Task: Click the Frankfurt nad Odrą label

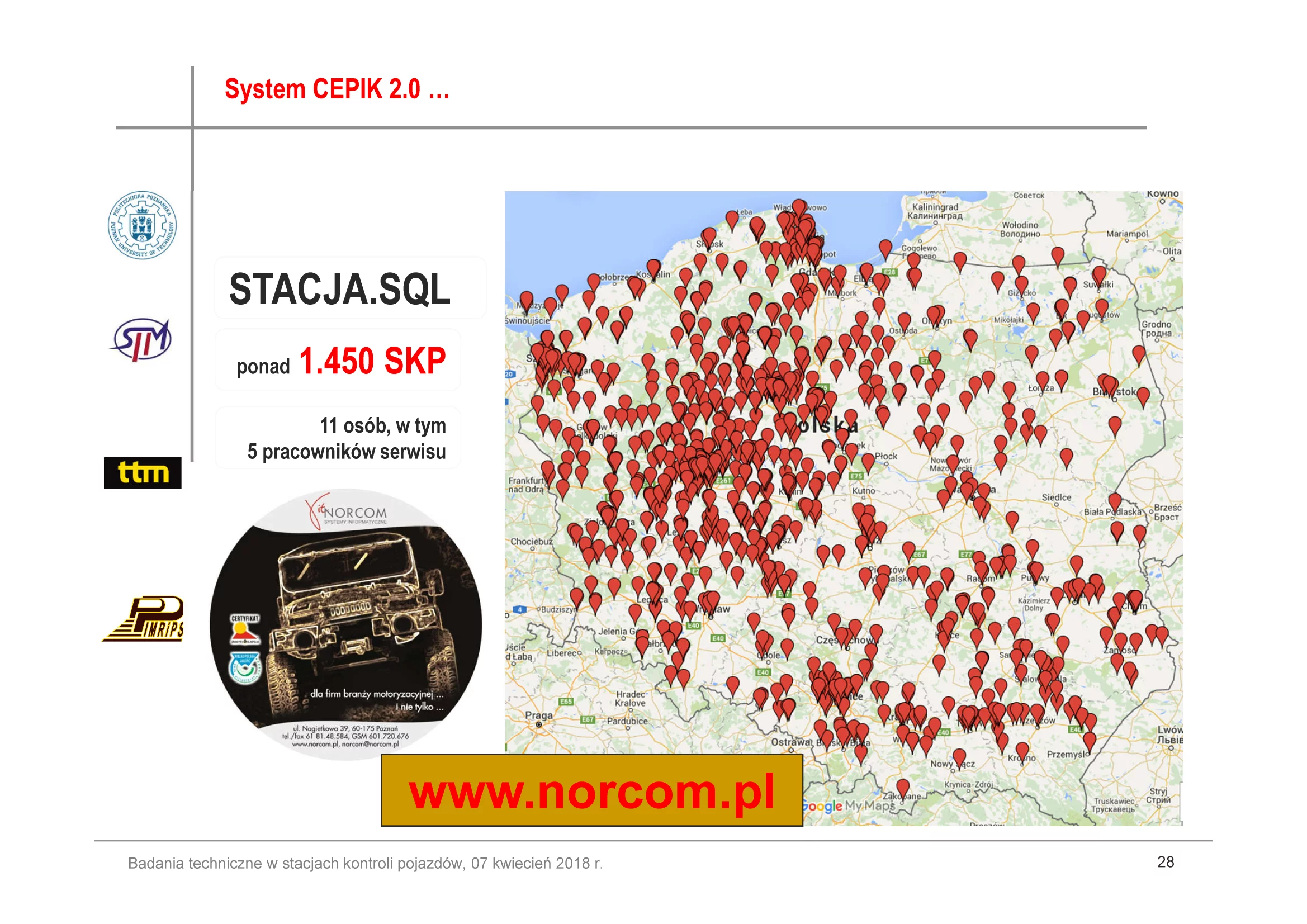Action: 527,485
